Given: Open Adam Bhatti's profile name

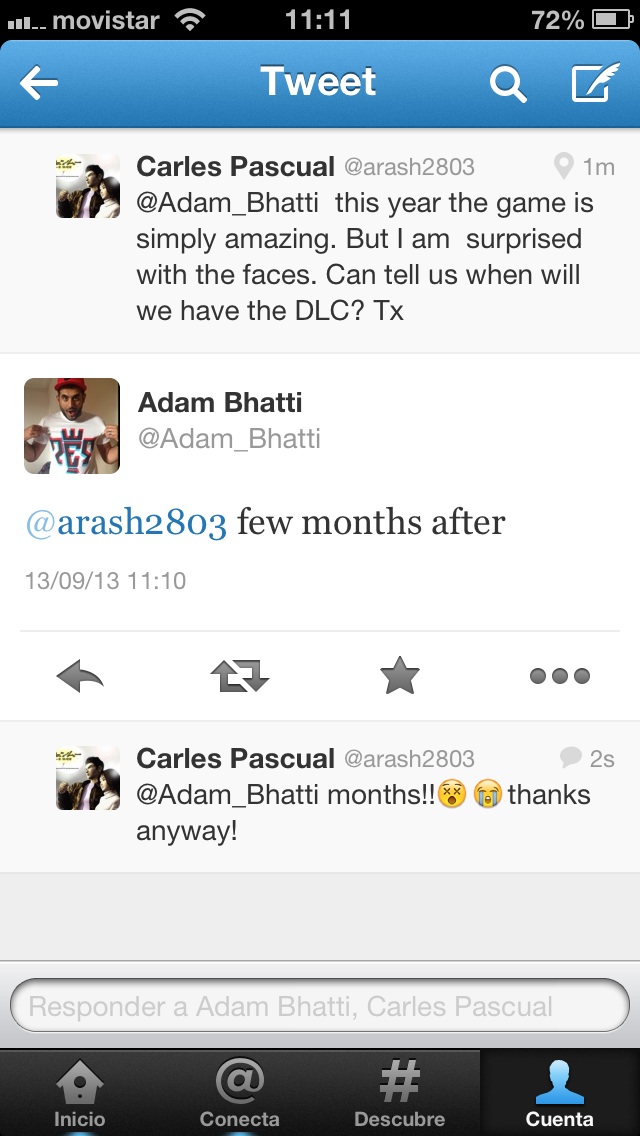Looking at the screenshot, I should [x=220, y=403].
